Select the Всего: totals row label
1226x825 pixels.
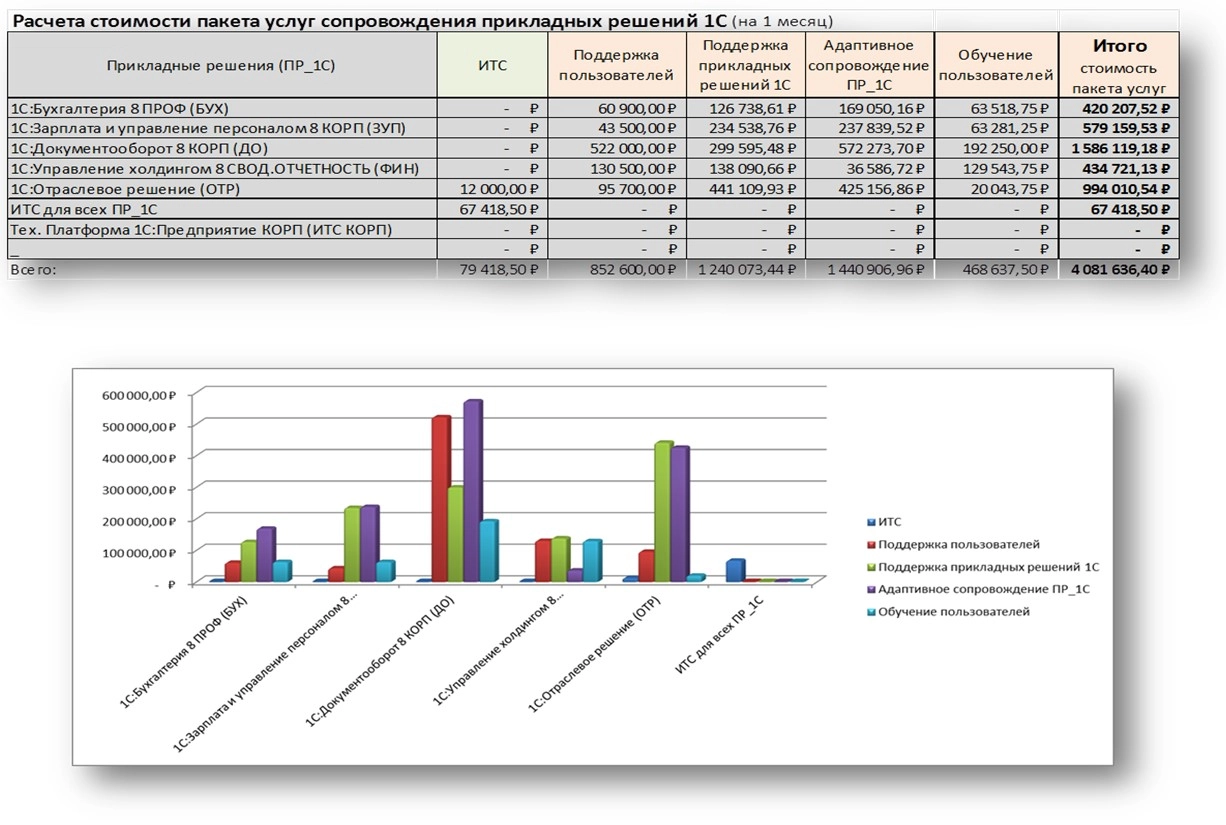coord(33,270)
